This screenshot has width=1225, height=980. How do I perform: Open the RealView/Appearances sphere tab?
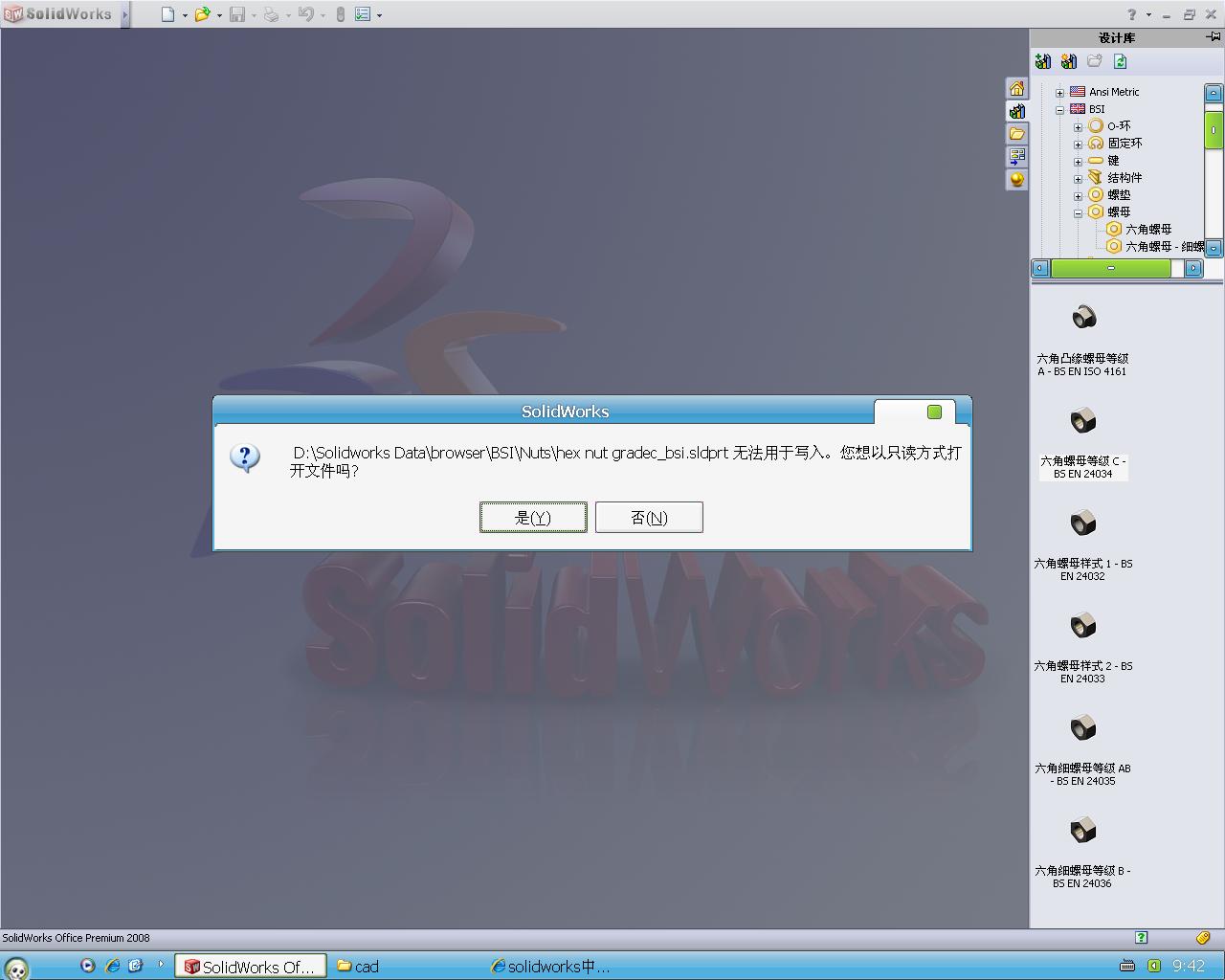1016,179
